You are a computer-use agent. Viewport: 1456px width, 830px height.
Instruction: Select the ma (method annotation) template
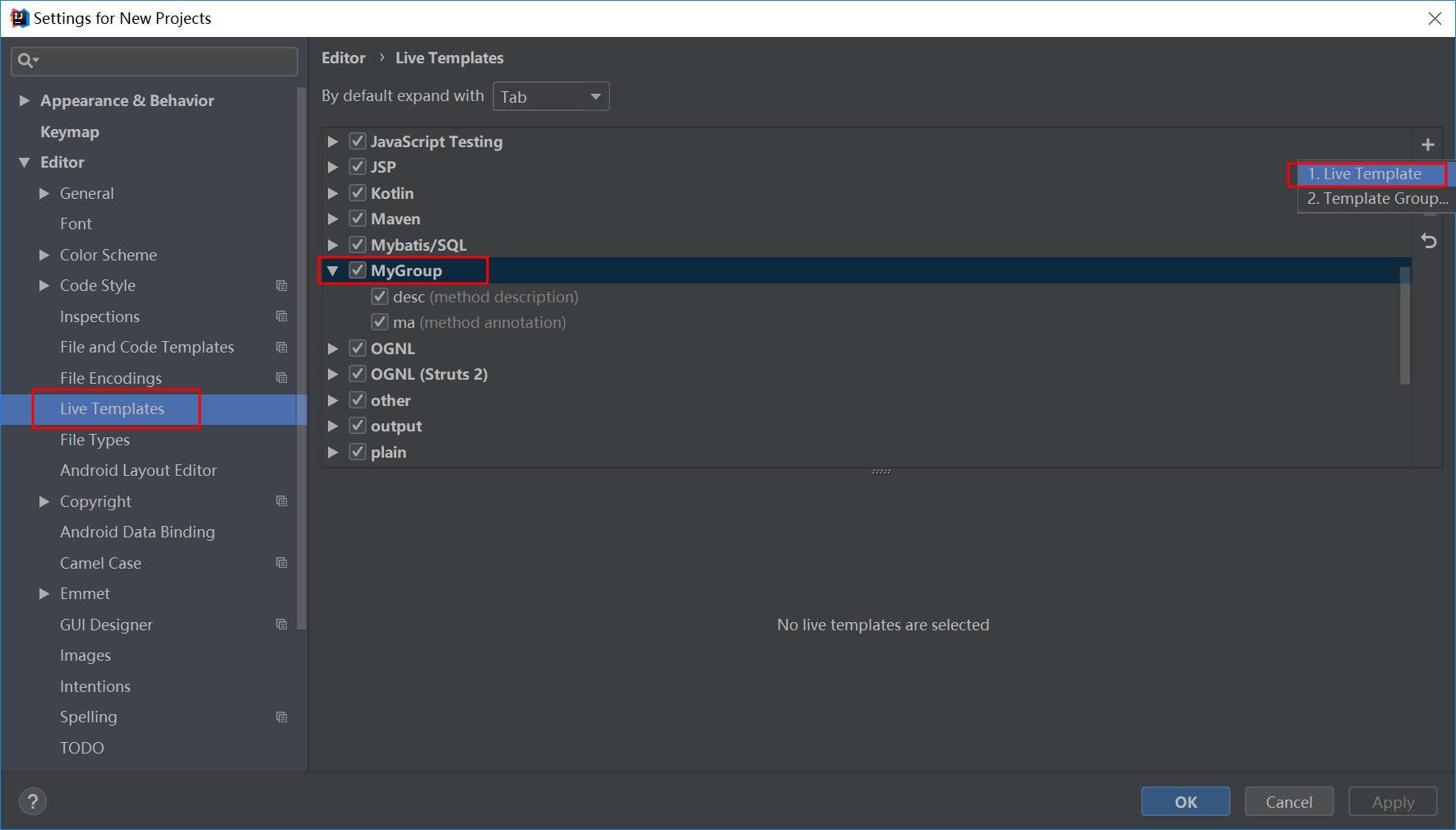(x=479, y=322)
